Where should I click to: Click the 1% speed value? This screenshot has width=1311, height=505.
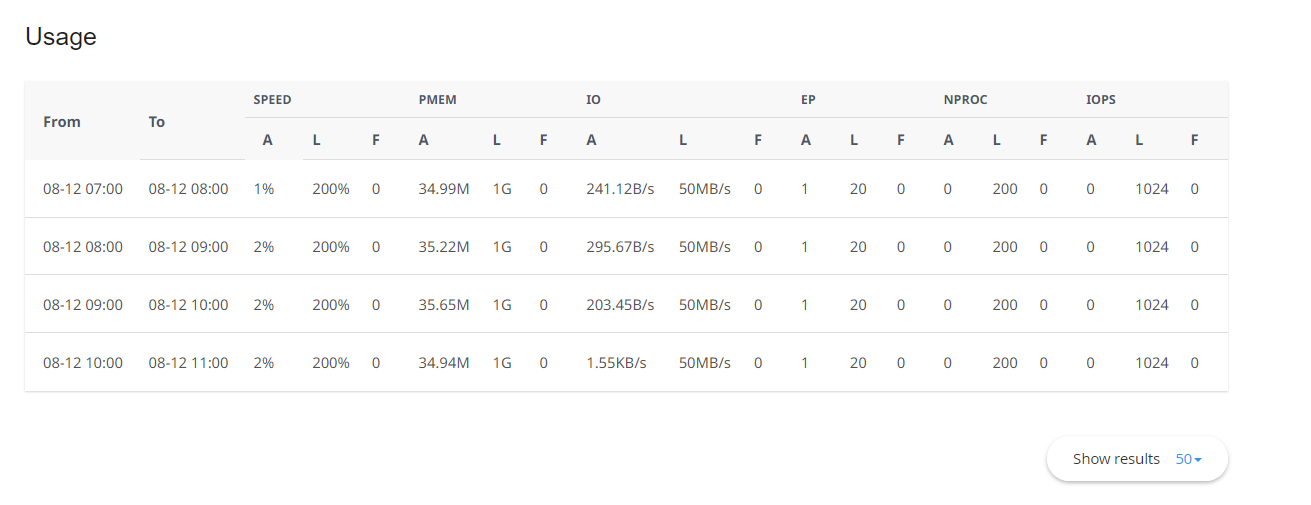(x=263, y=189)
